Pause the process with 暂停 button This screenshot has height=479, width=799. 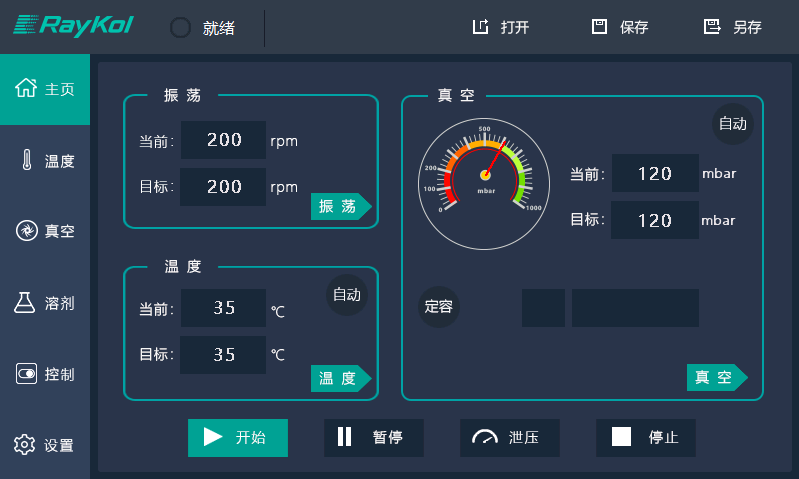pyautogui.click(x=374, y=437)
